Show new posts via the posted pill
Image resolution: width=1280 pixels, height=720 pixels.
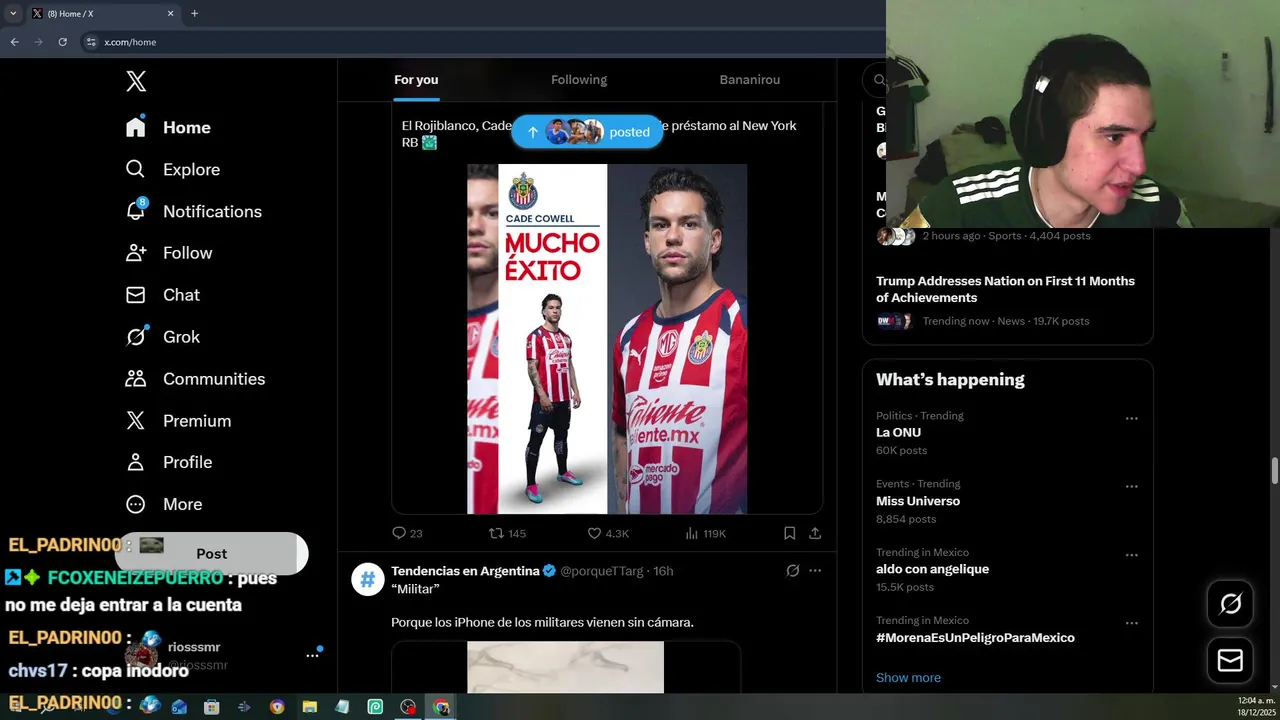pyautogui.click(x=587, y=132)
